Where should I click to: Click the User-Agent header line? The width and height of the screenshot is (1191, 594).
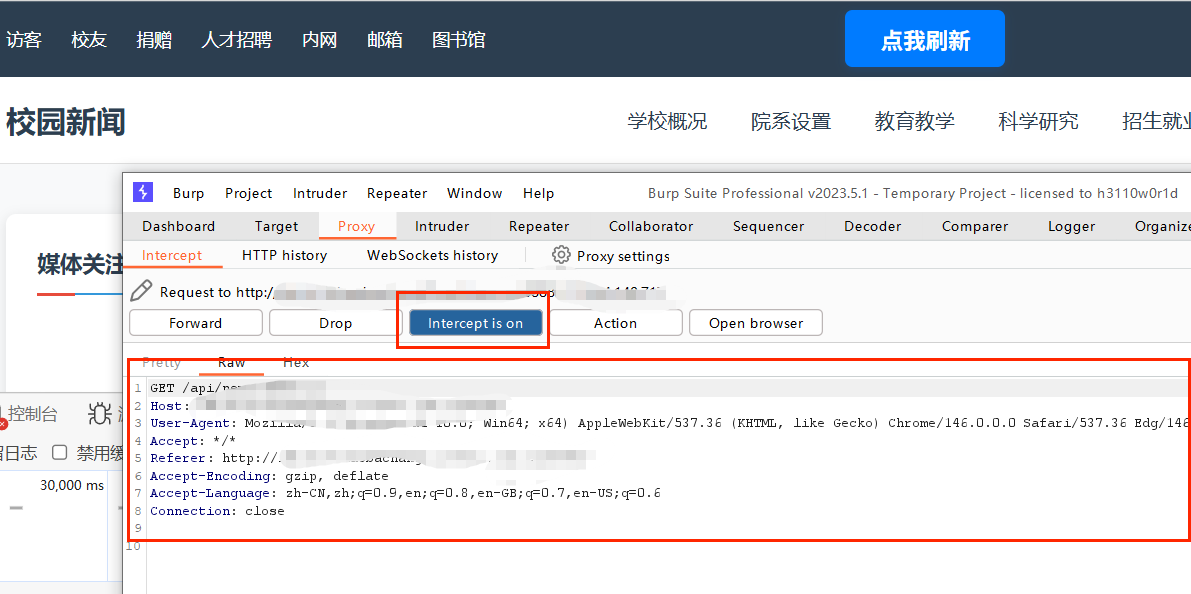(x=668, y=423)
